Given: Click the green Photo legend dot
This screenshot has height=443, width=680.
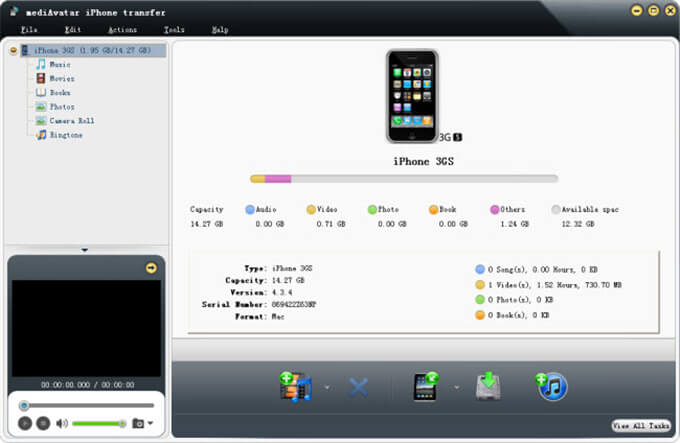Looking at the screenshot, I should [372, 210].
